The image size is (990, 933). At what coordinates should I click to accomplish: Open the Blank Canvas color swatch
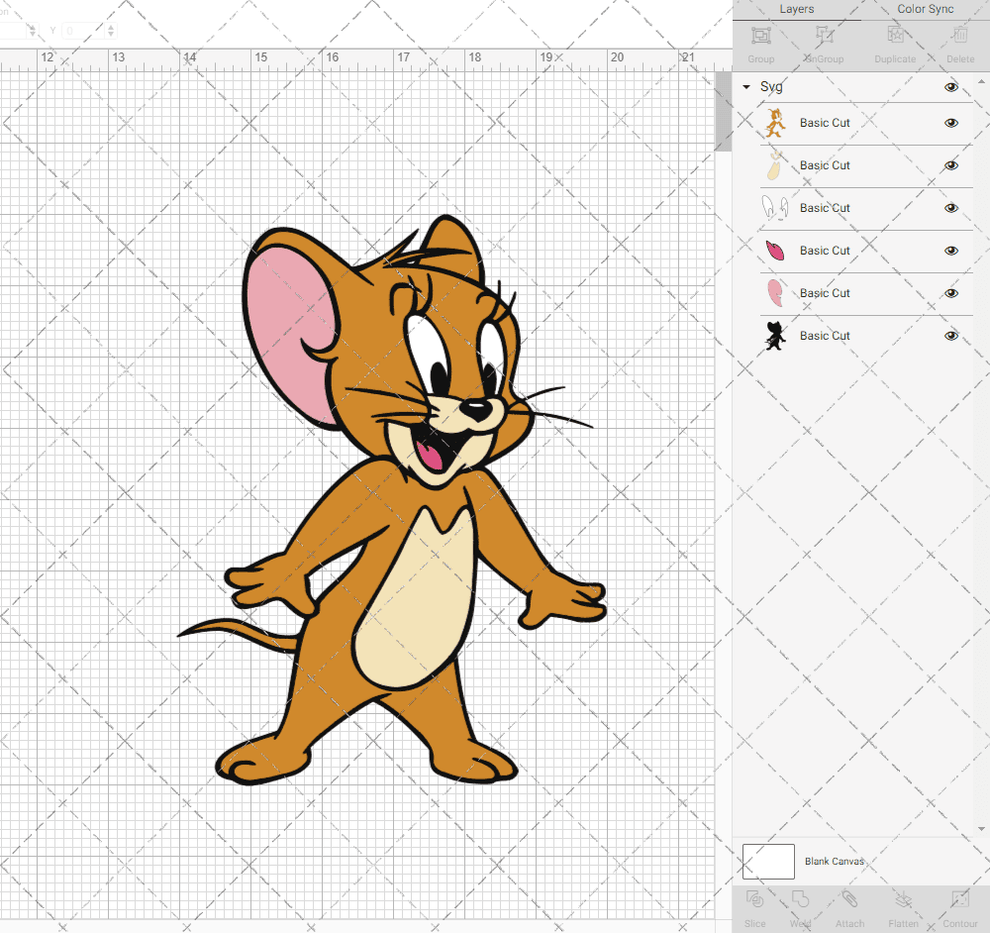(768, 861)
